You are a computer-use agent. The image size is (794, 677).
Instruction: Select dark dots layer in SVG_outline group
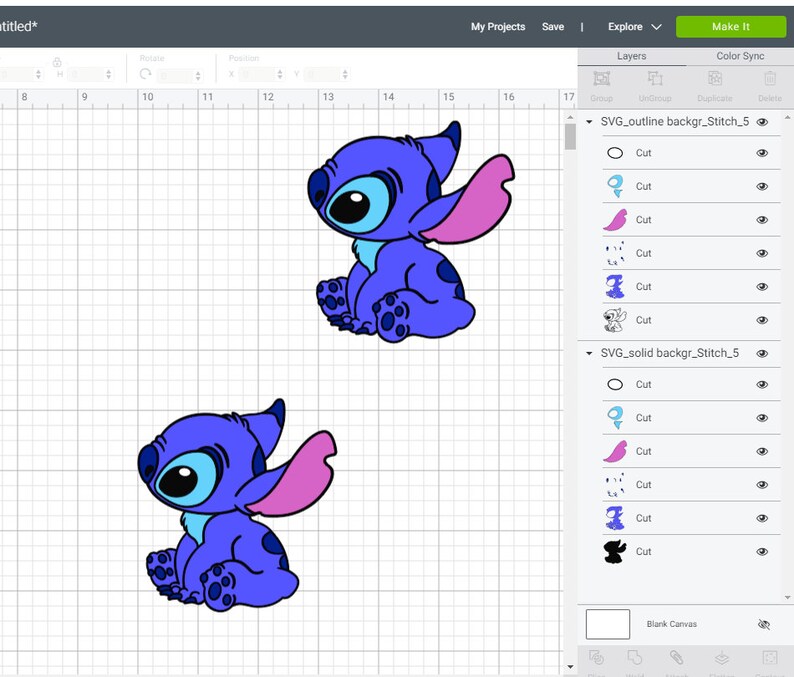click(691, 253)
